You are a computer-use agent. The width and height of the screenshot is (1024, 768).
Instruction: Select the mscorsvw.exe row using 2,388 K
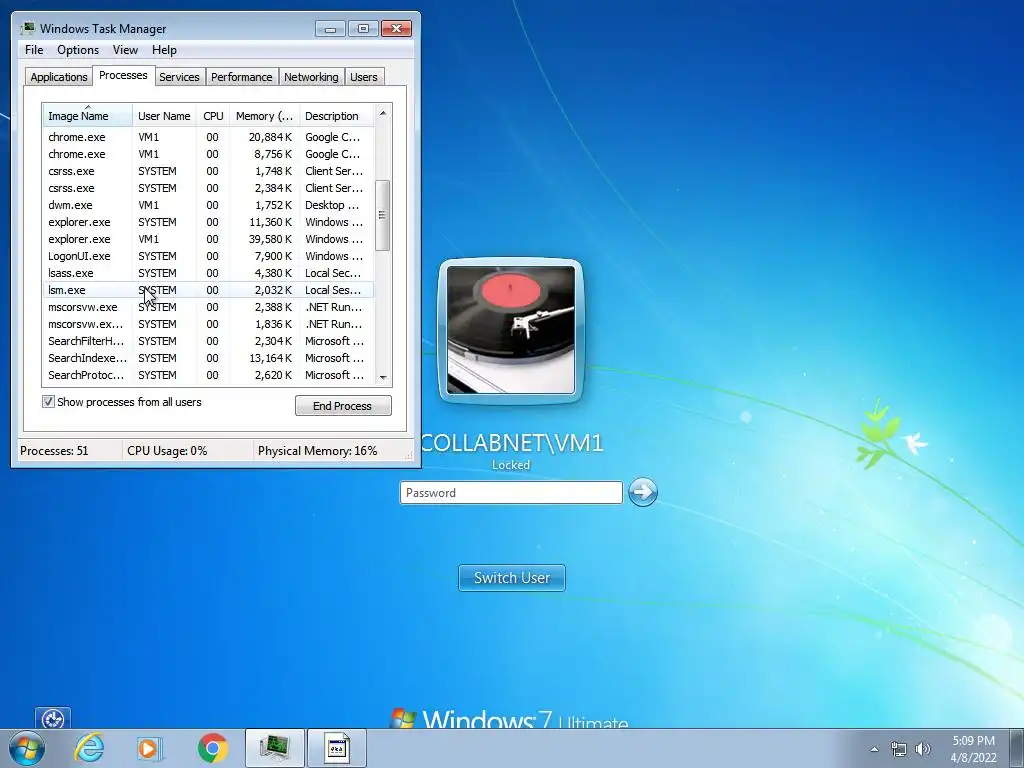tap(208, 307)
